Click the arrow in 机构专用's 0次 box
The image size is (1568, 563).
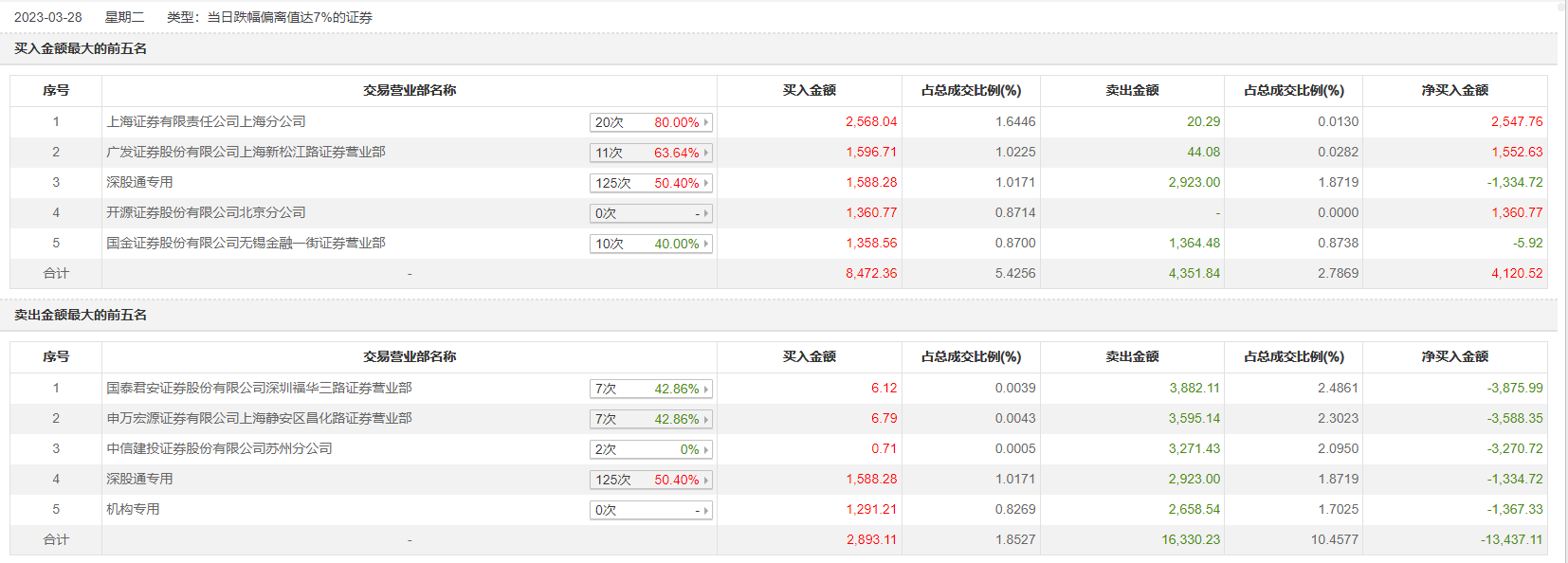(x=706, y=511)
